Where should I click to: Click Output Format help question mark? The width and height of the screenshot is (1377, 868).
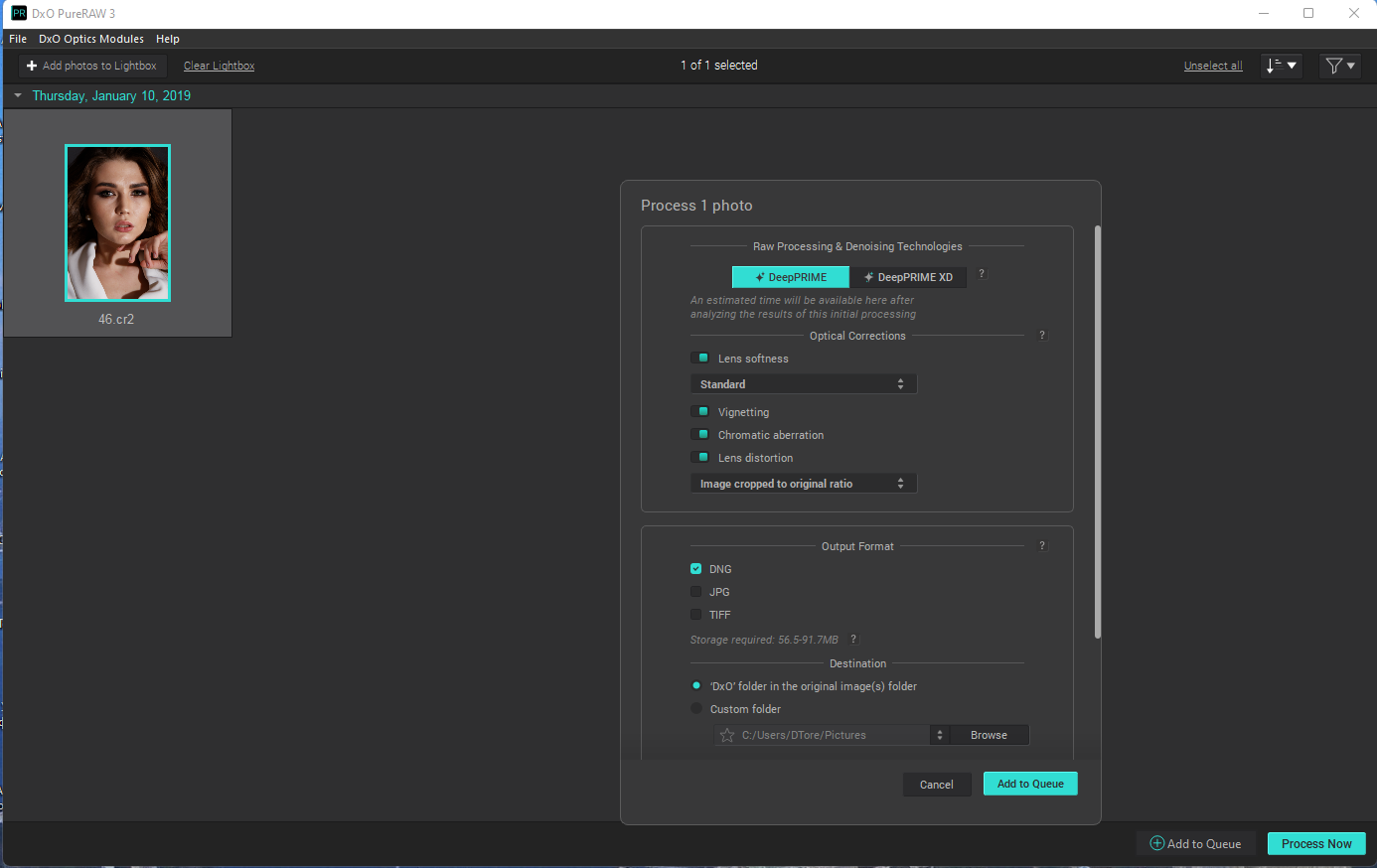click(x=1042, y=546)
